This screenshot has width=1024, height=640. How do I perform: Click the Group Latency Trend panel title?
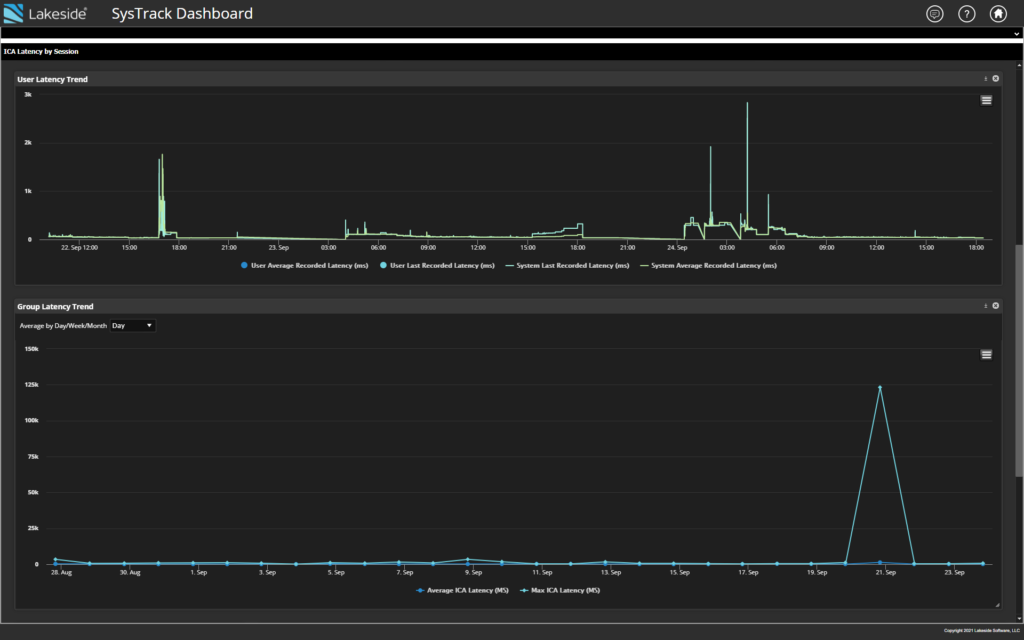coord(56,307)
